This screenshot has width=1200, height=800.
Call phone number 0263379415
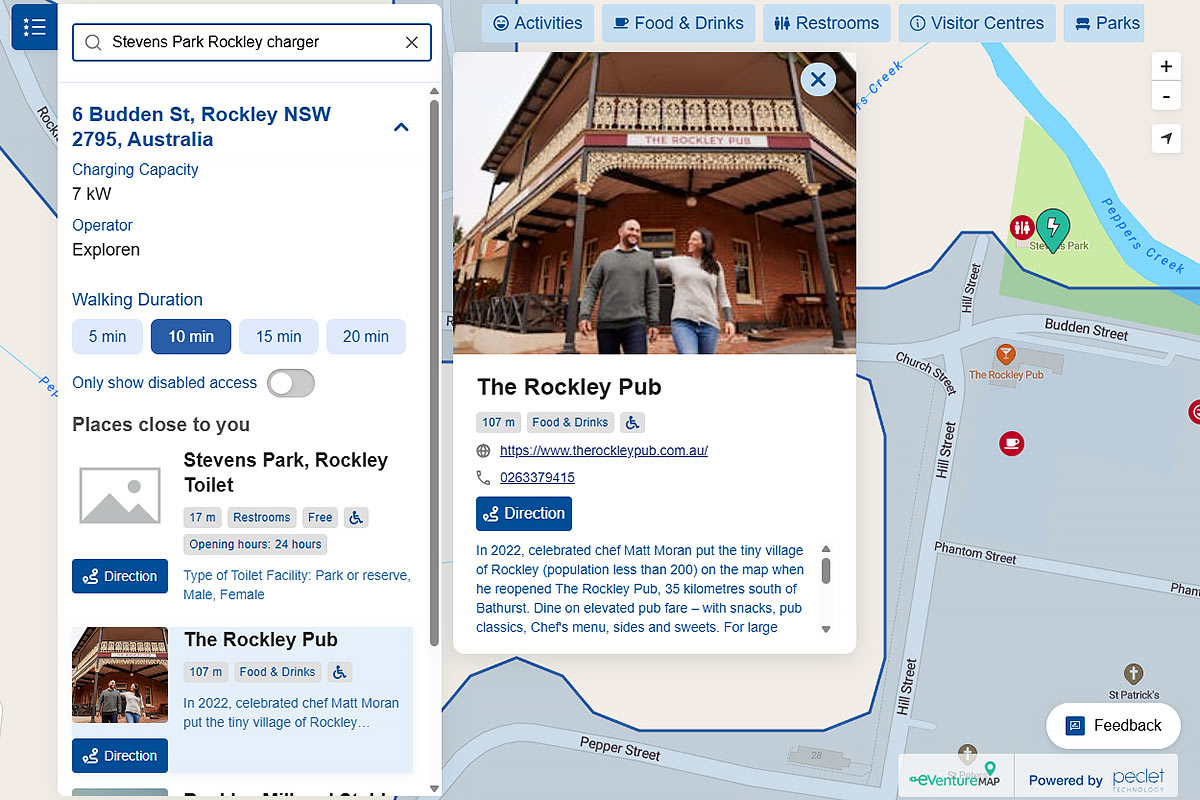pyautogui.click(x=537, y=478)
